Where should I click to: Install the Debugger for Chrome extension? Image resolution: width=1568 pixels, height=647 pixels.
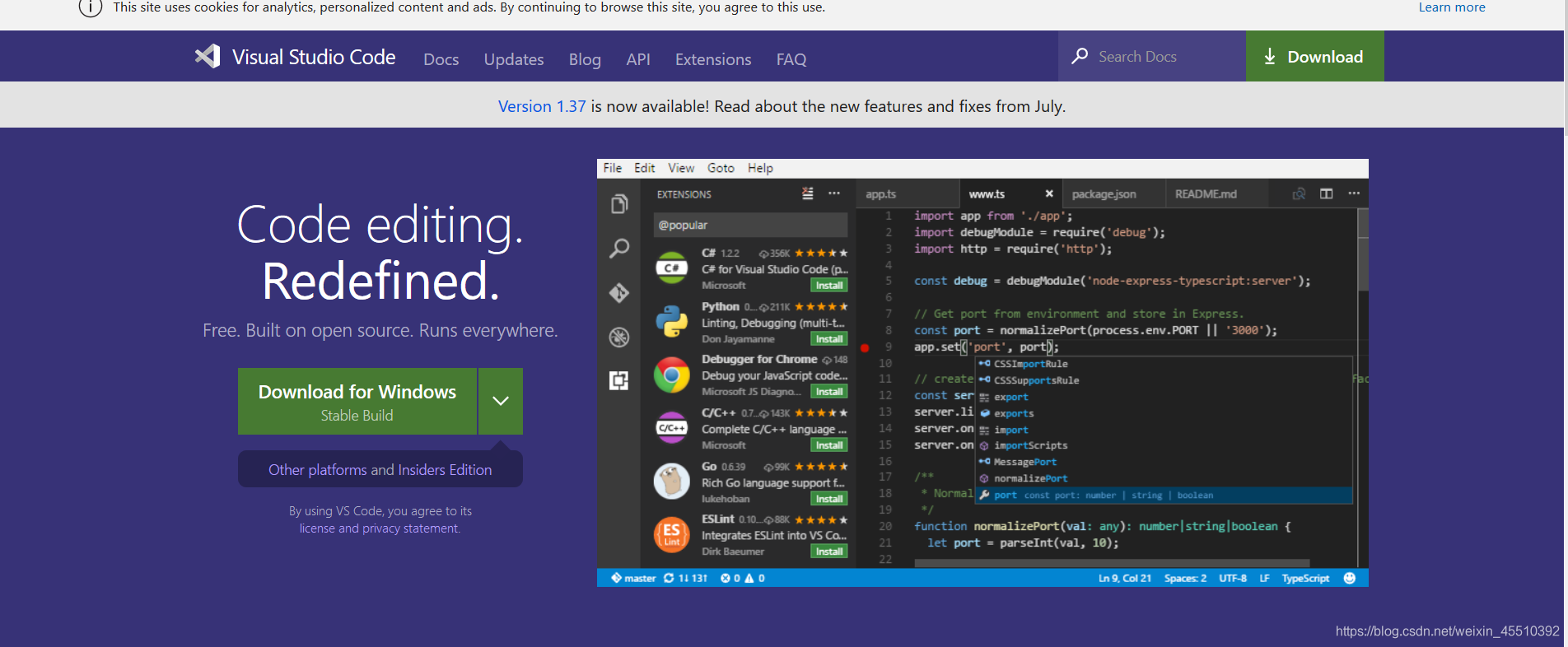(829, 392)
